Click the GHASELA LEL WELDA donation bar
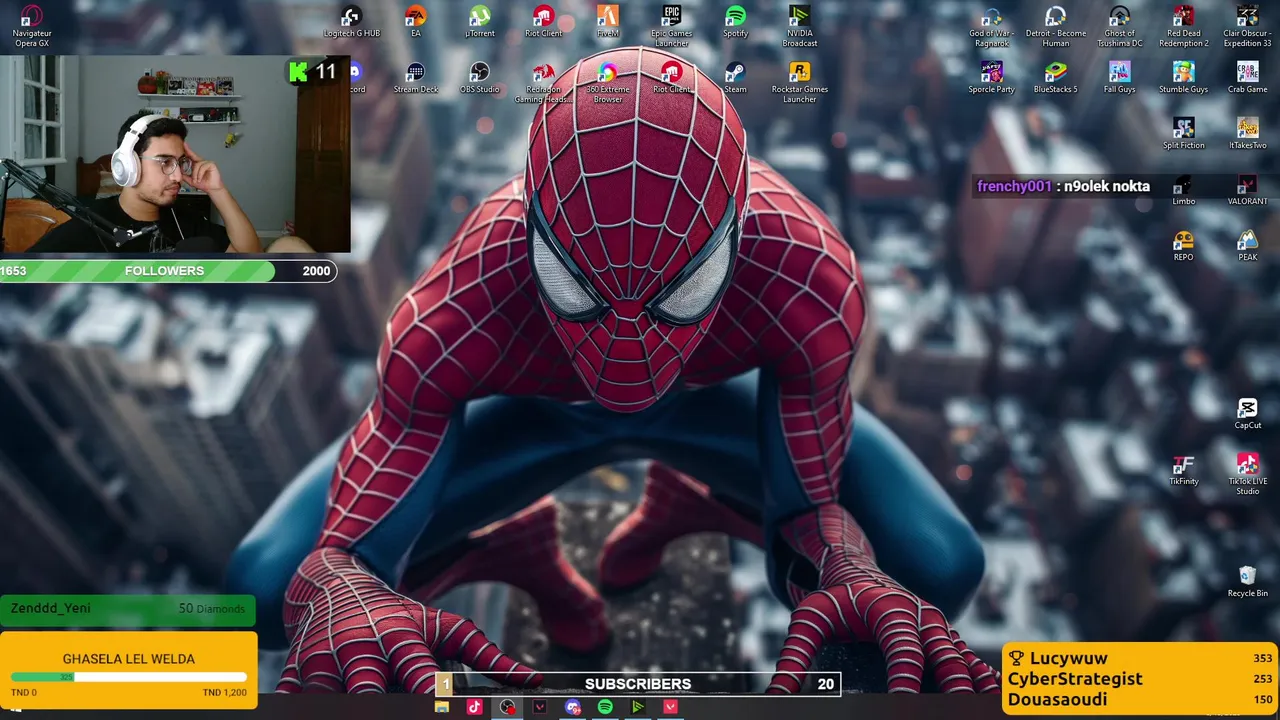 pyautogui.click(x=129, y=670)
